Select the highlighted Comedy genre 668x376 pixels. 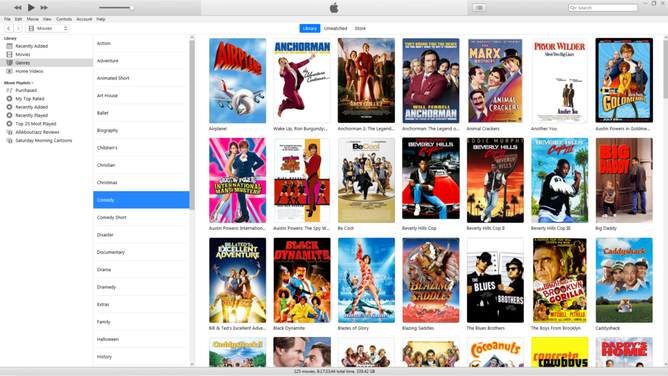[x=141, y=200]
